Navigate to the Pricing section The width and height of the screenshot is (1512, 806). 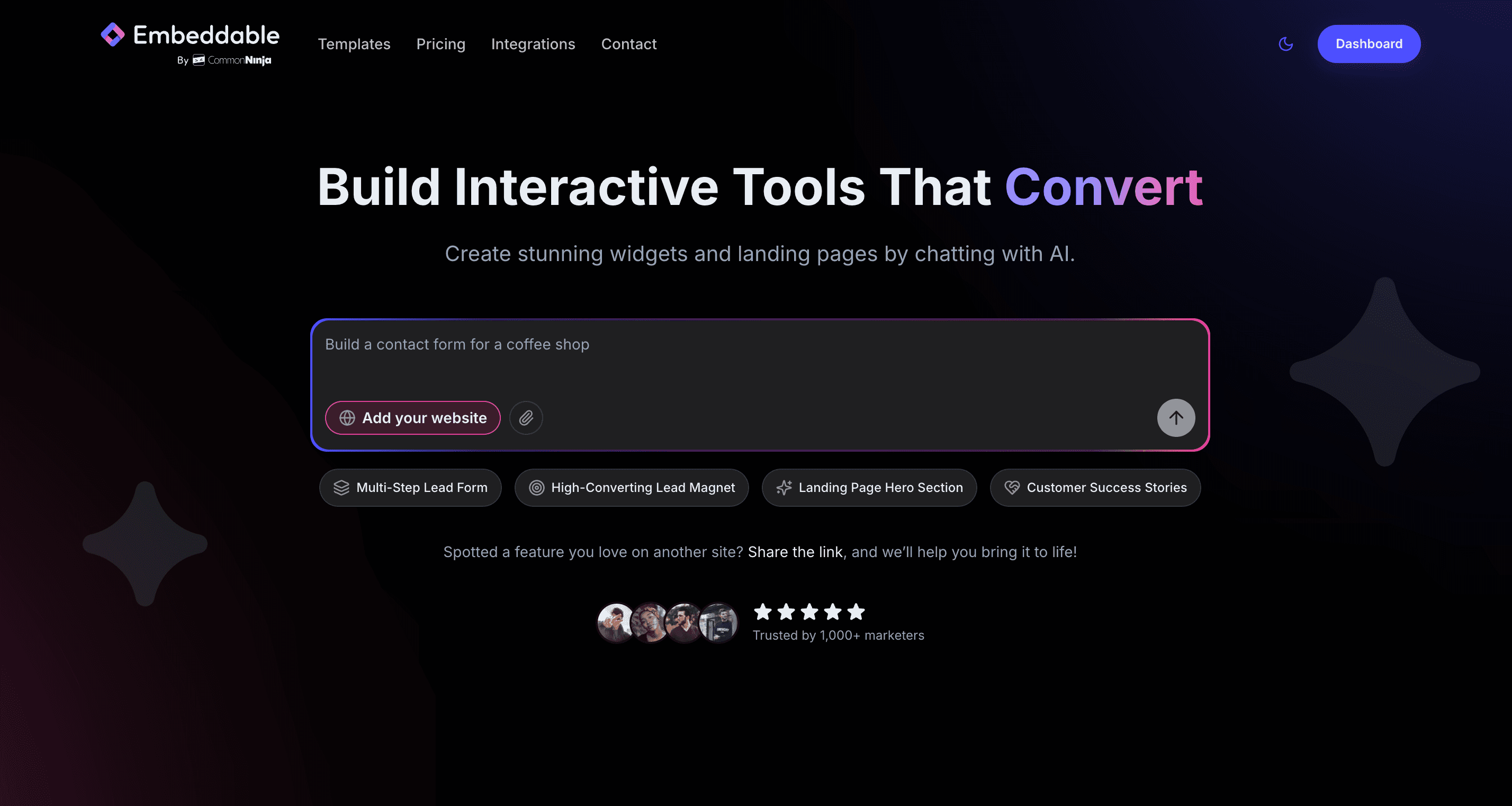[x=441, y=44]
